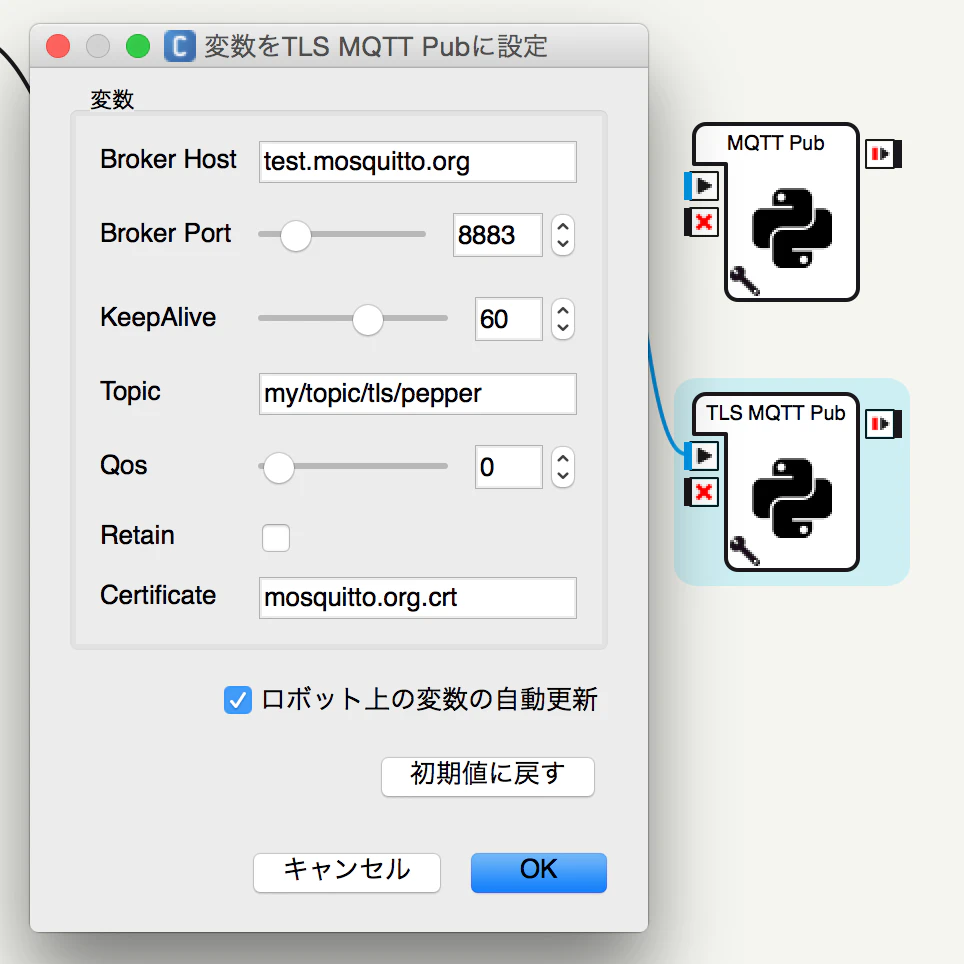Click MQTT Pub box onStart play input

[702, 186]
